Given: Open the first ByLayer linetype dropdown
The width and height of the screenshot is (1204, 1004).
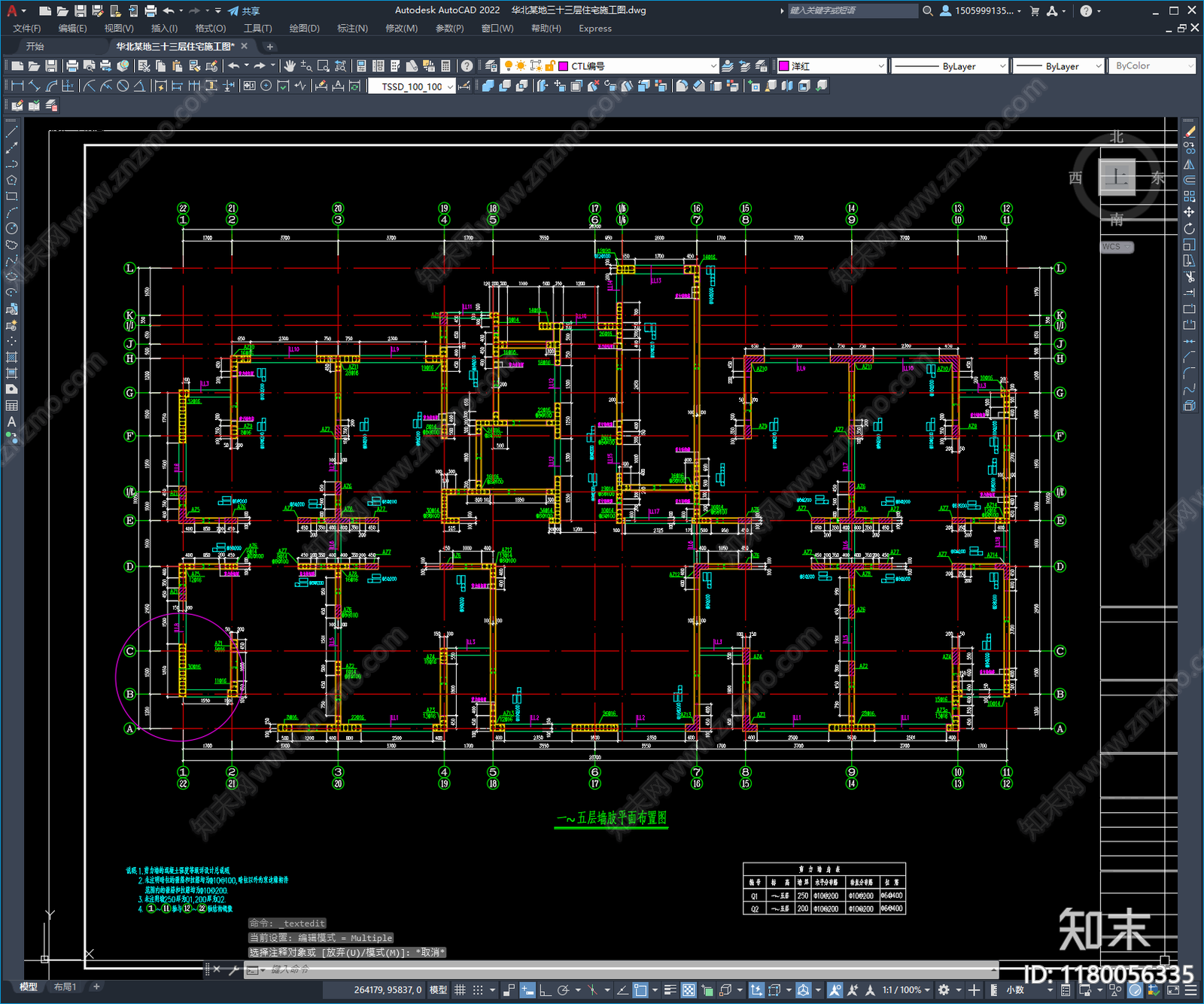Looking at the screenshot, I should (1002, 66).
